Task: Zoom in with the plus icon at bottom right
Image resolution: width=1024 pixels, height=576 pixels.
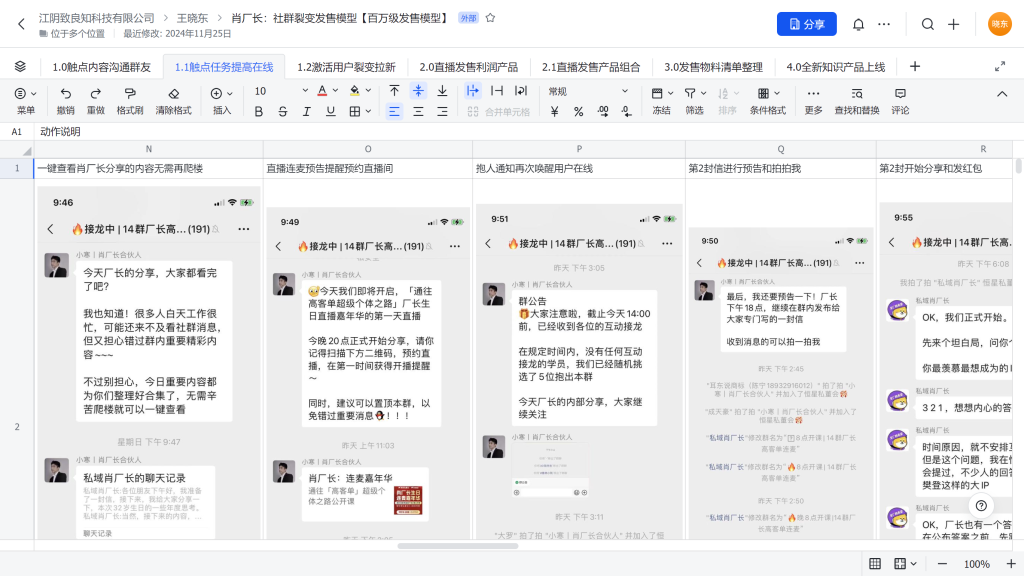Action: pyautogui.click(x=1010, y=564)
